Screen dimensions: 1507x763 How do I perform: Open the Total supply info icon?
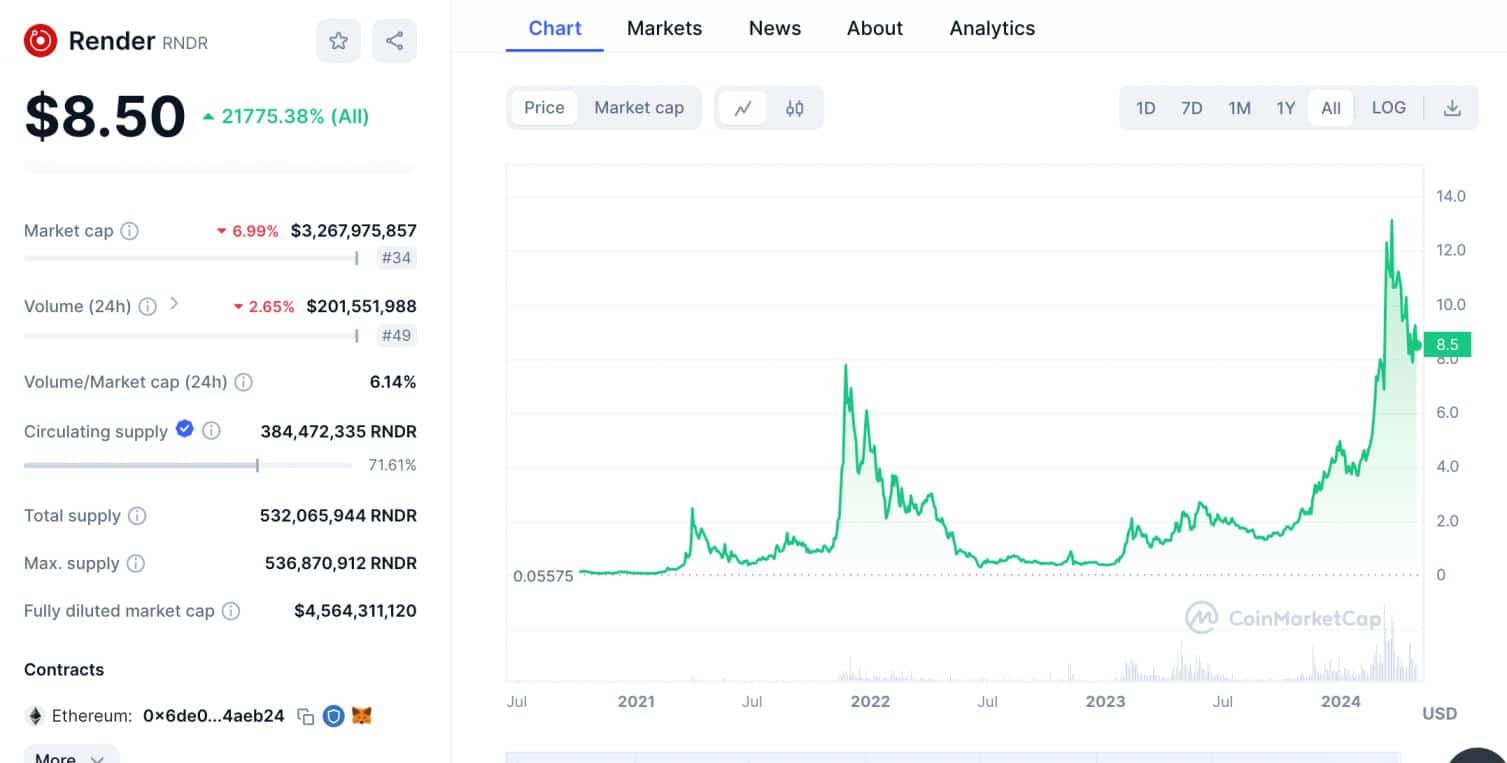pyautogui.click(x=137, y=516)
